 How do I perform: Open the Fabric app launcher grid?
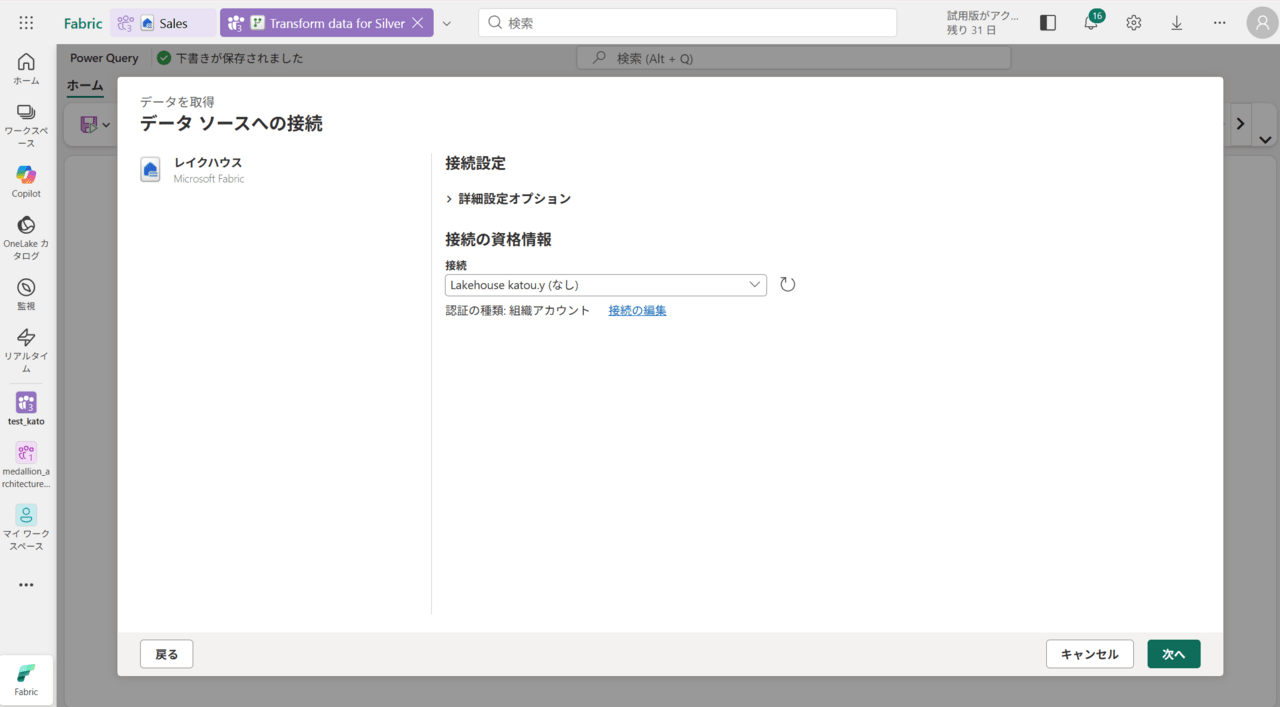coord(26,23)
